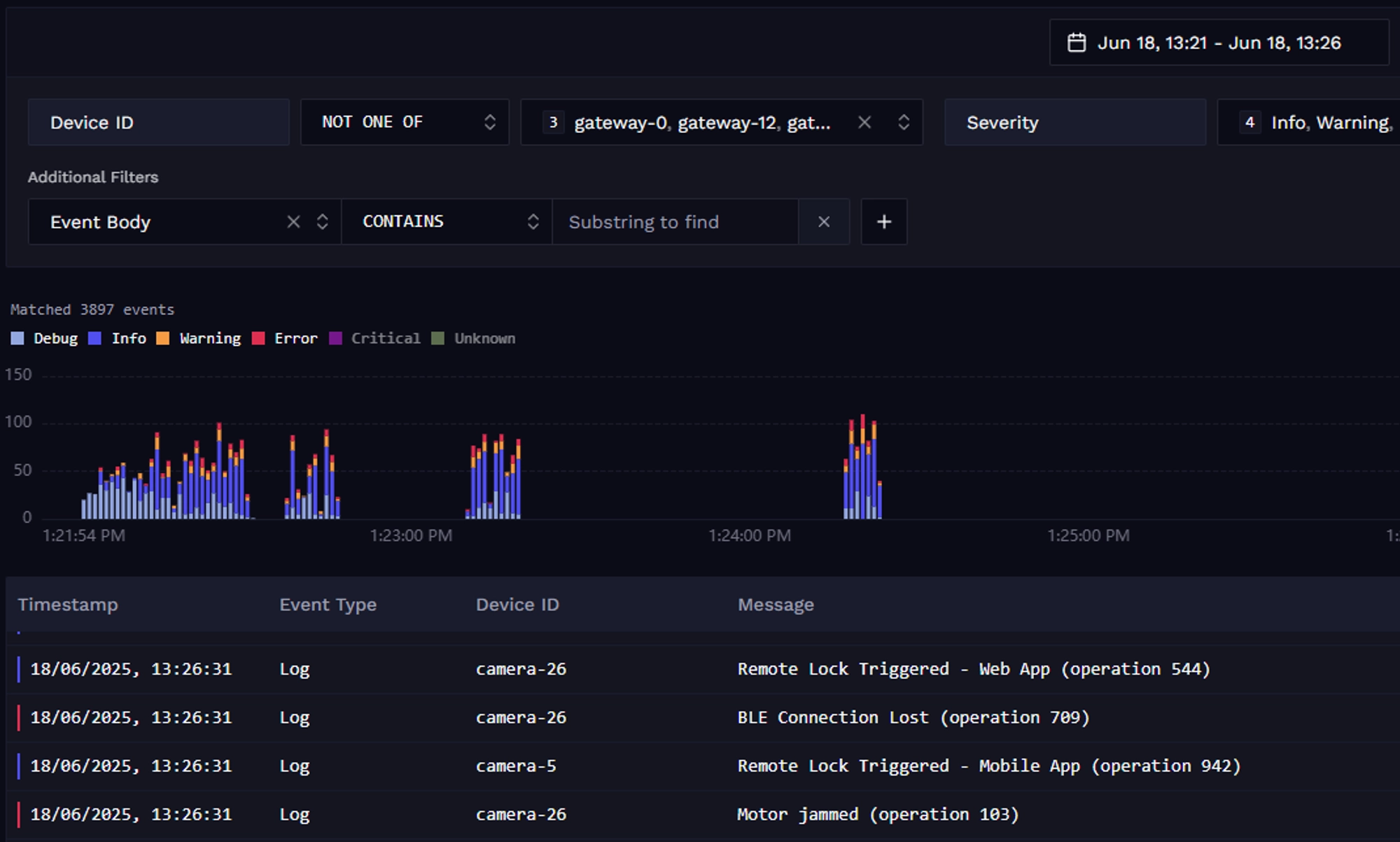Select the Matched 3897 events text
Screen dimensions: 1400x842
click(92, 309)
